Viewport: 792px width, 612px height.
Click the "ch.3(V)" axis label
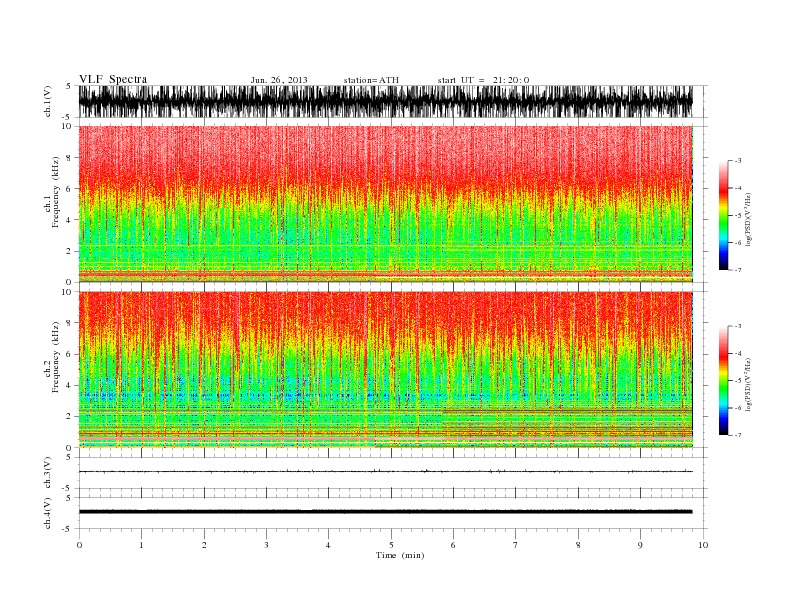pos(48,473)
